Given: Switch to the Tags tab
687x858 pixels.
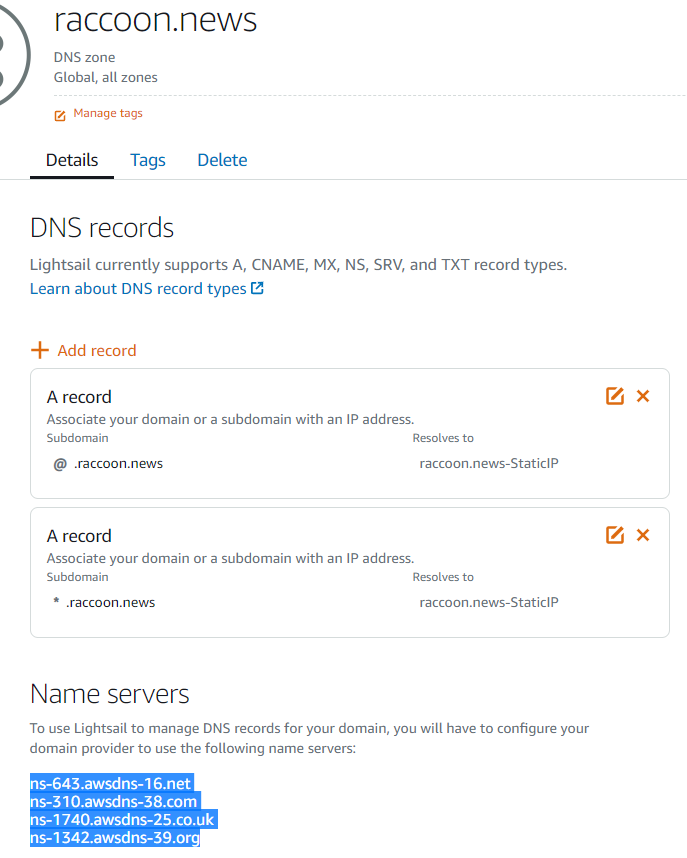Looking at the screenshot, I should coord(147,160).
